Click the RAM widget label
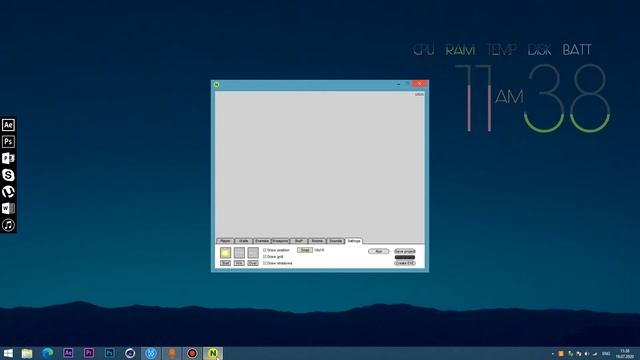 point(460,50)
